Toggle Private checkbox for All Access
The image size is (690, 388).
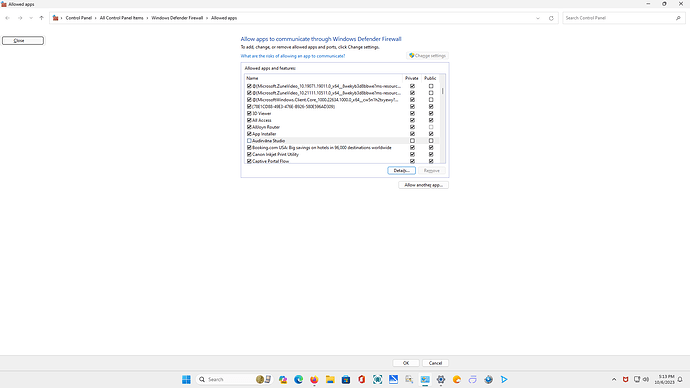click(x=412, y=120)
